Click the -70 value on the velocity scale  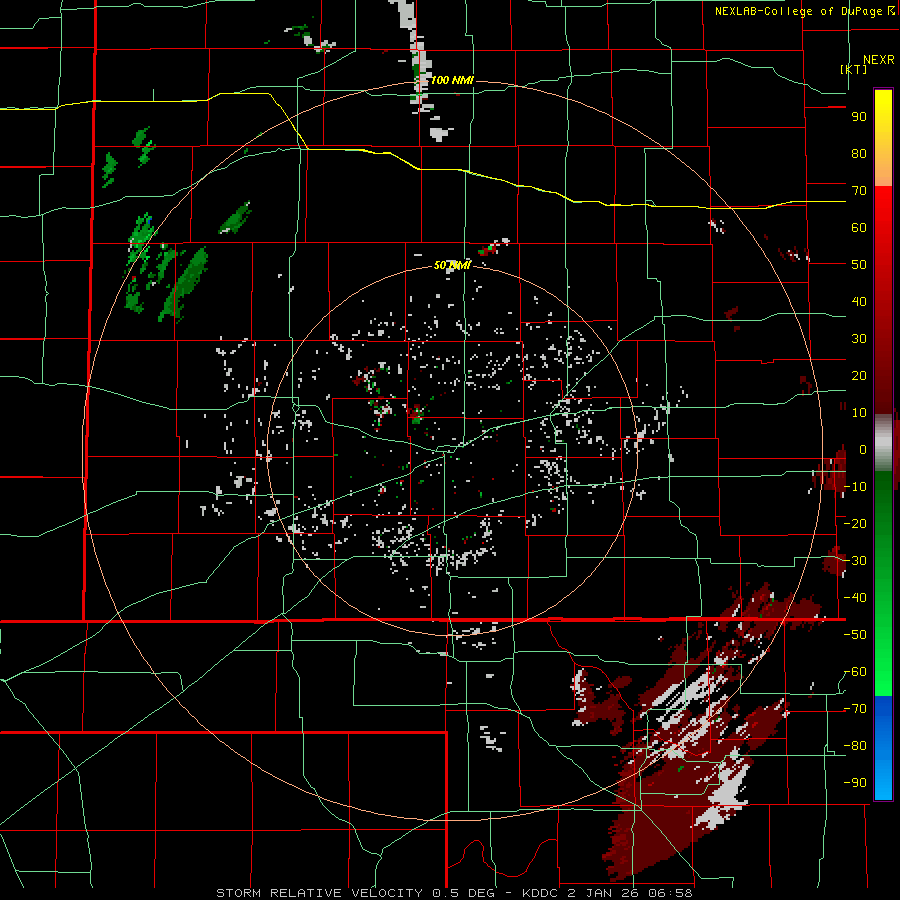[855, 709]
